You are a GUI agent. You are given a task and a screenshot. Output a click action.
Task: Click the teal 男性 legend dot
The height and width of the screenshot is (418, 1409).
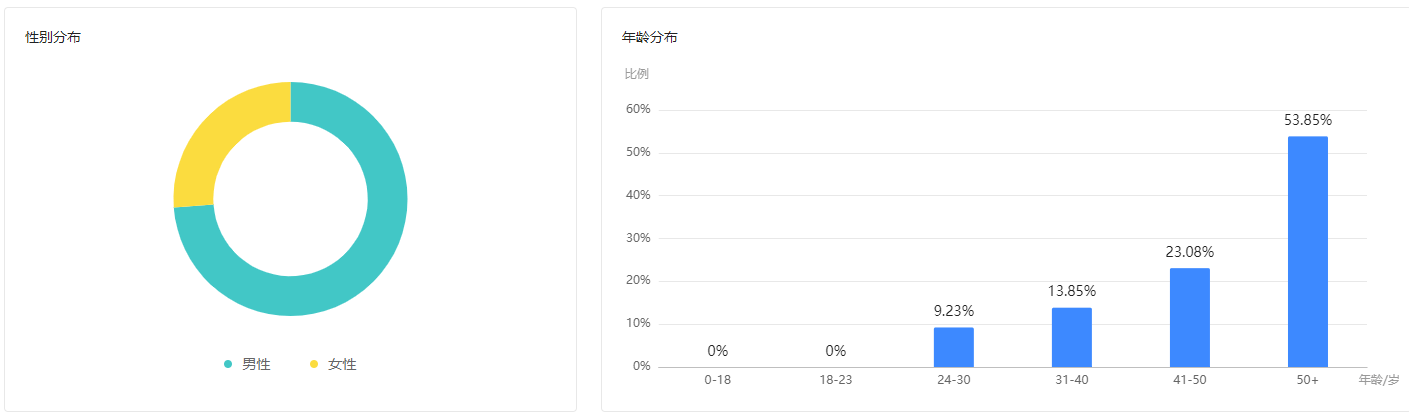pyautogui.click(x=228, y=364)
